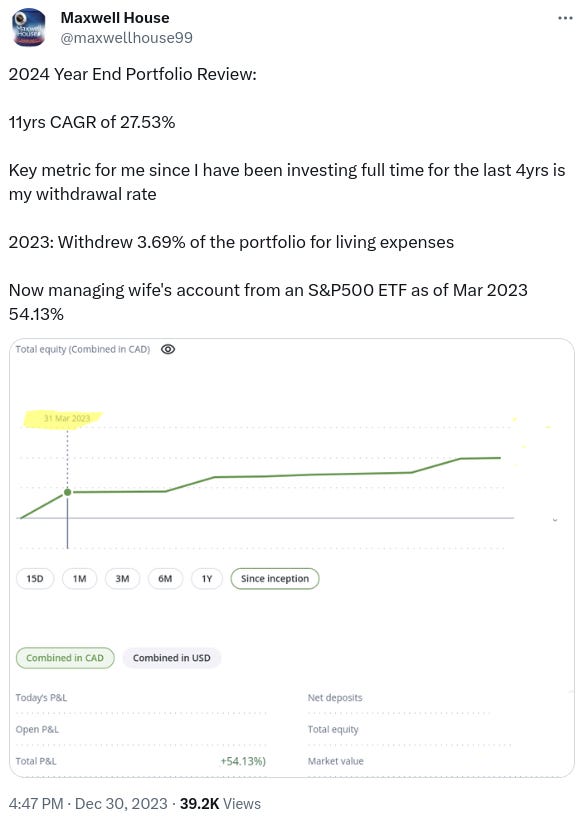The height and width of the screenshot is (824, 588).
Task: Open the Maxwell House display name link
Action: click(x=115, y=18)
